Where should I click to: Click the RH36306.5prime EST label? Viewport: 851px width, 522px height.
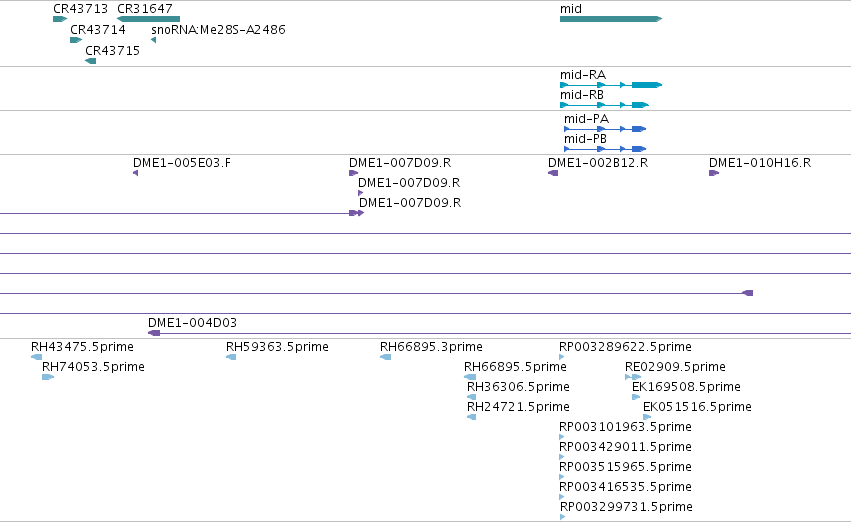[518, 387]
